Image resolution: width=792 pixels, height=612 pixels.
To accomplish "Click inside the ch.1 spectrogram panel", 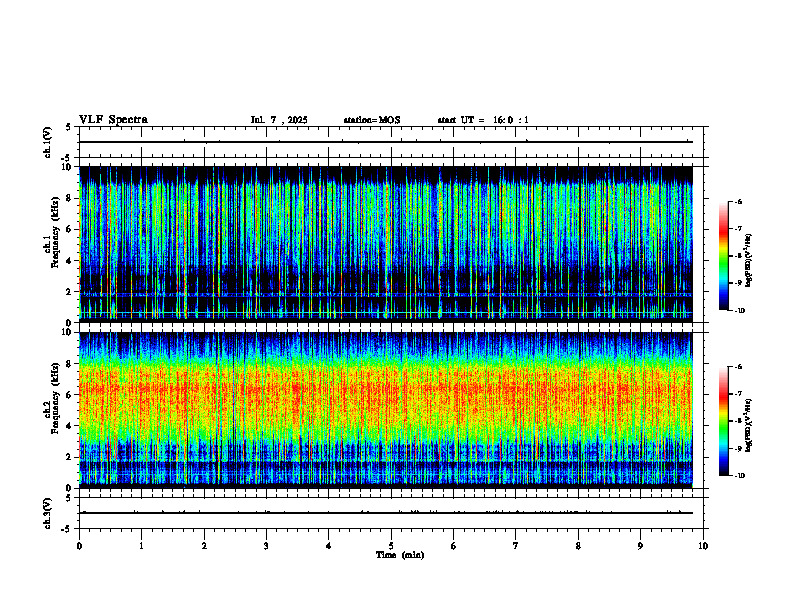I will click(x=386, y=244).
